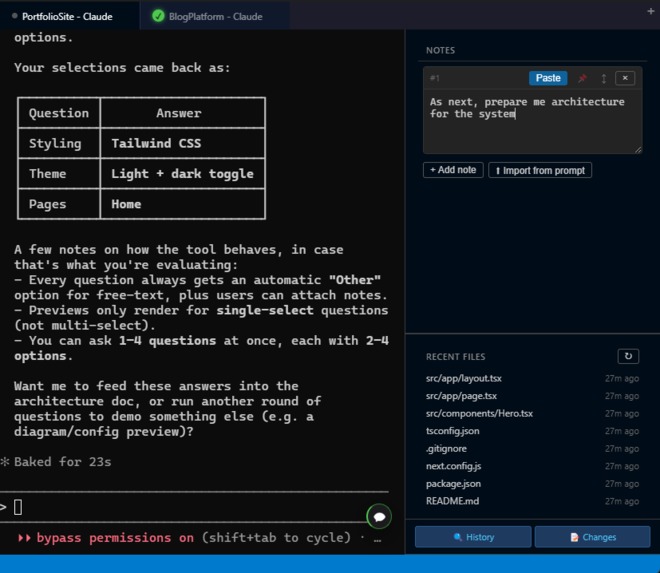Refresh the Recent Files list
Viewport: 660px width, 573px height.
click(x=628, y=356)
